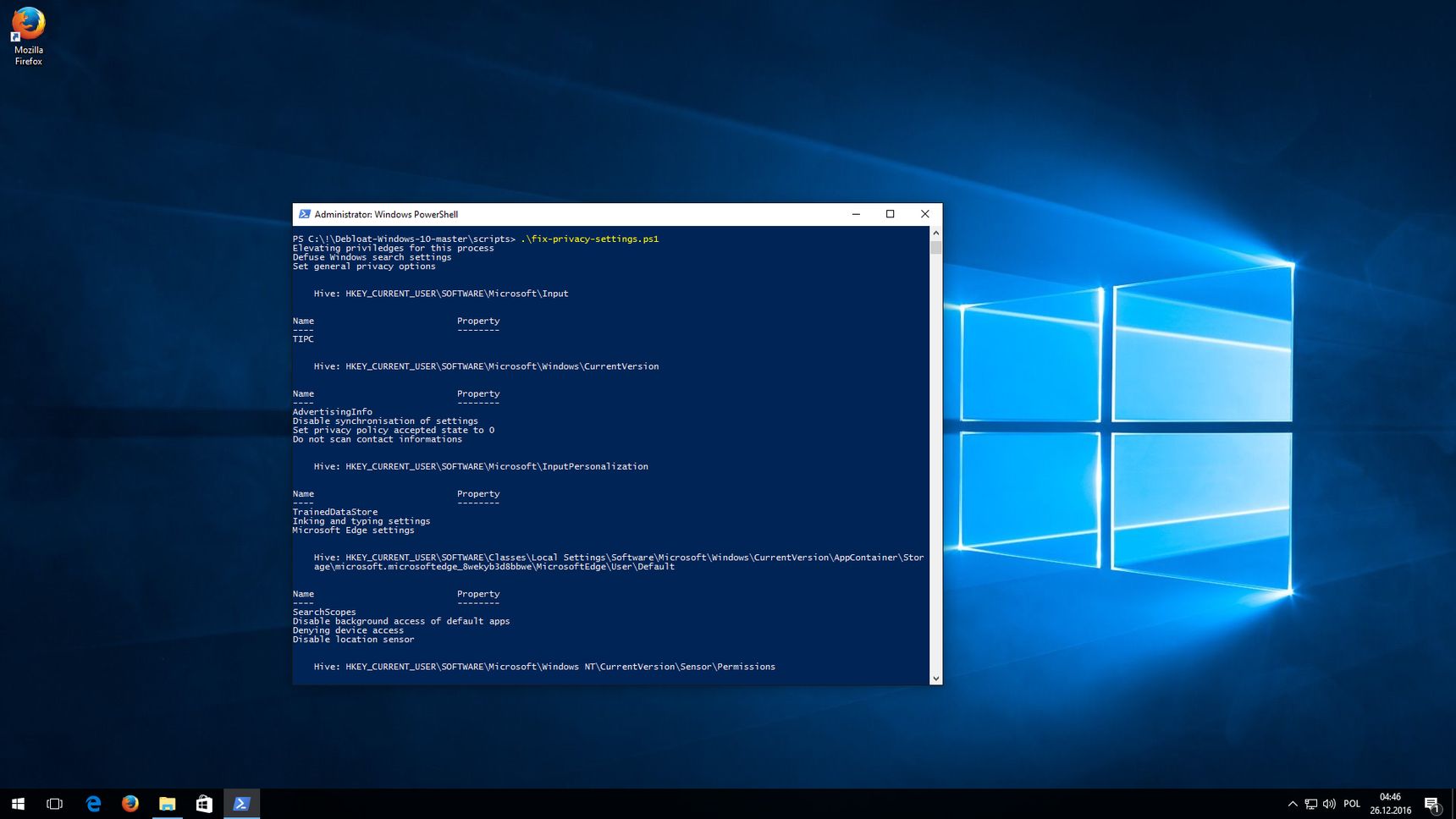The image size is (1456, 819).
Task: Launch Microsoft Edge from the taskbar
Action: [x=93, y=804]
